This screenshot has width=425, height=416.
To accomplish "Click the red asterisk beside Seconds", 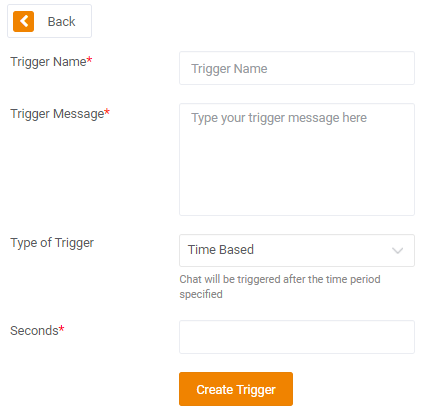I will tap(62, 329).
